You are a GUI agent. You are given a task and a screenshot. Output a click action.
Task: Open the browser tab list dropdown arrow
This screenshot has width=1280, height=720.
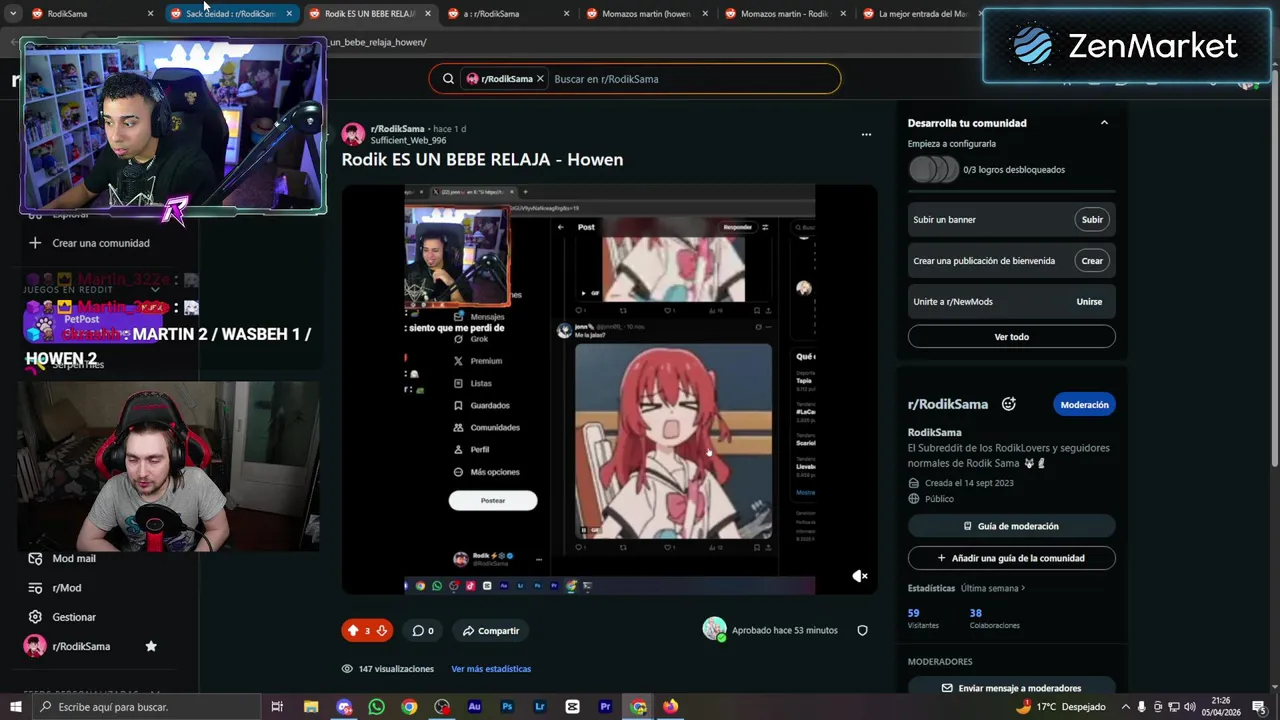(13, 14)
